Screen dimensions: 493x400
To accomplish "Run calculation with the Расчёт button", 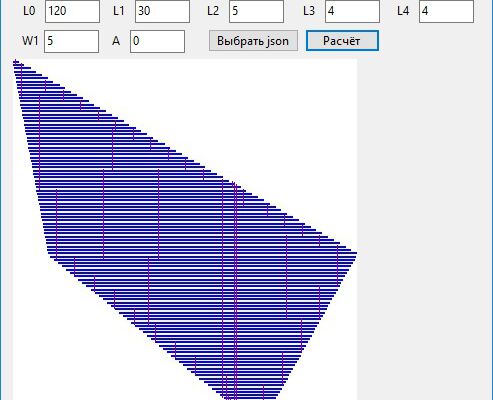I will pyautogui.click(x=342, y=41).
